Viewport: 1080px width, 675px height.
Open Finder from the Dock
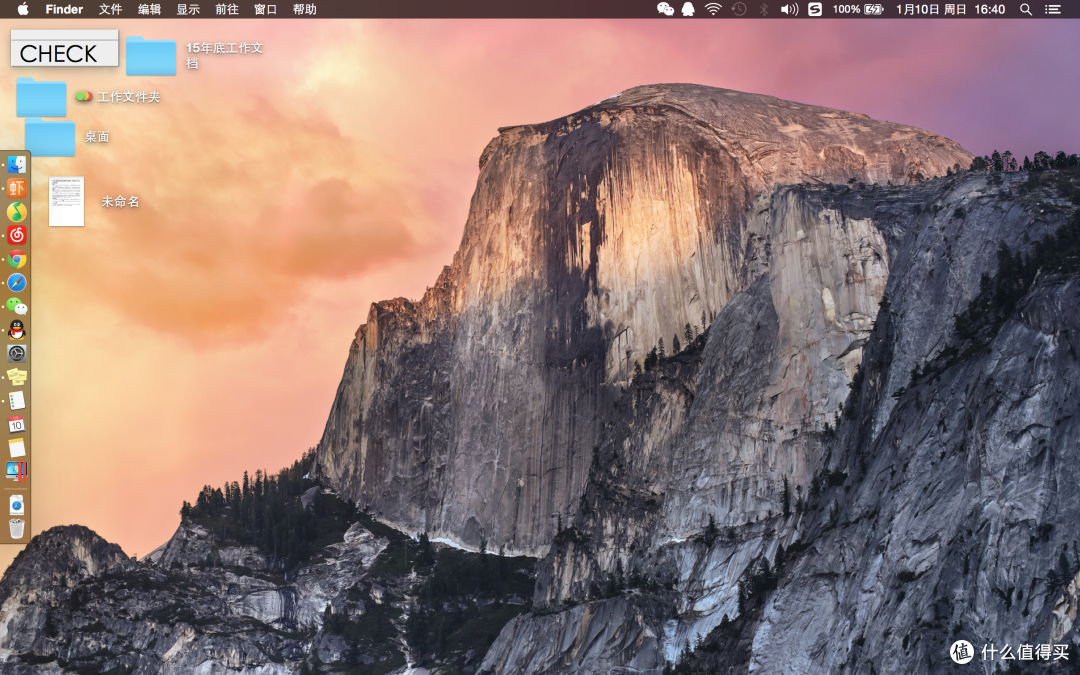[17, 165]
